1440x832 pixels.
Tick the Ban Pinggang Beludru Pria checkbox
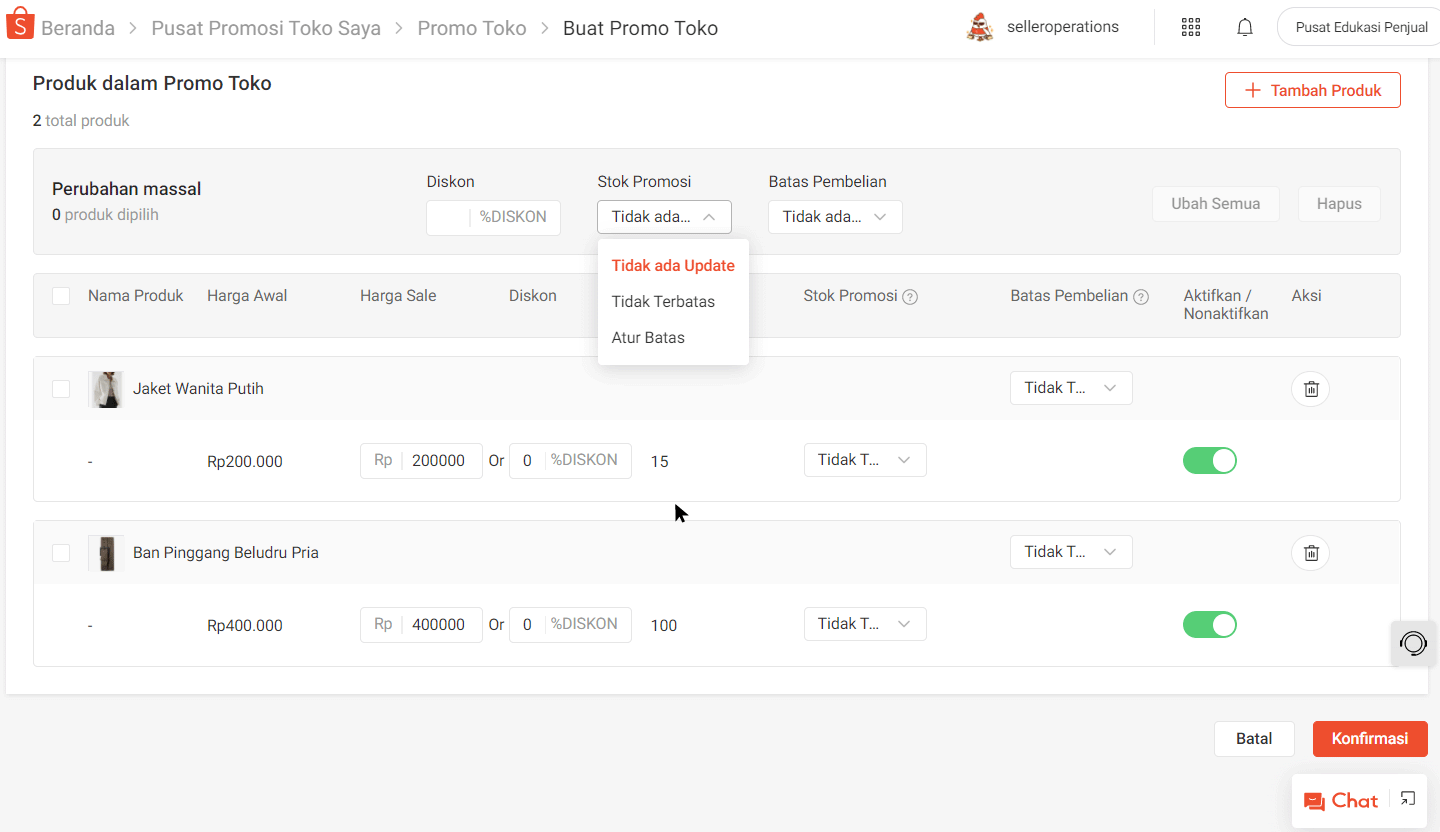pos(61,553)
